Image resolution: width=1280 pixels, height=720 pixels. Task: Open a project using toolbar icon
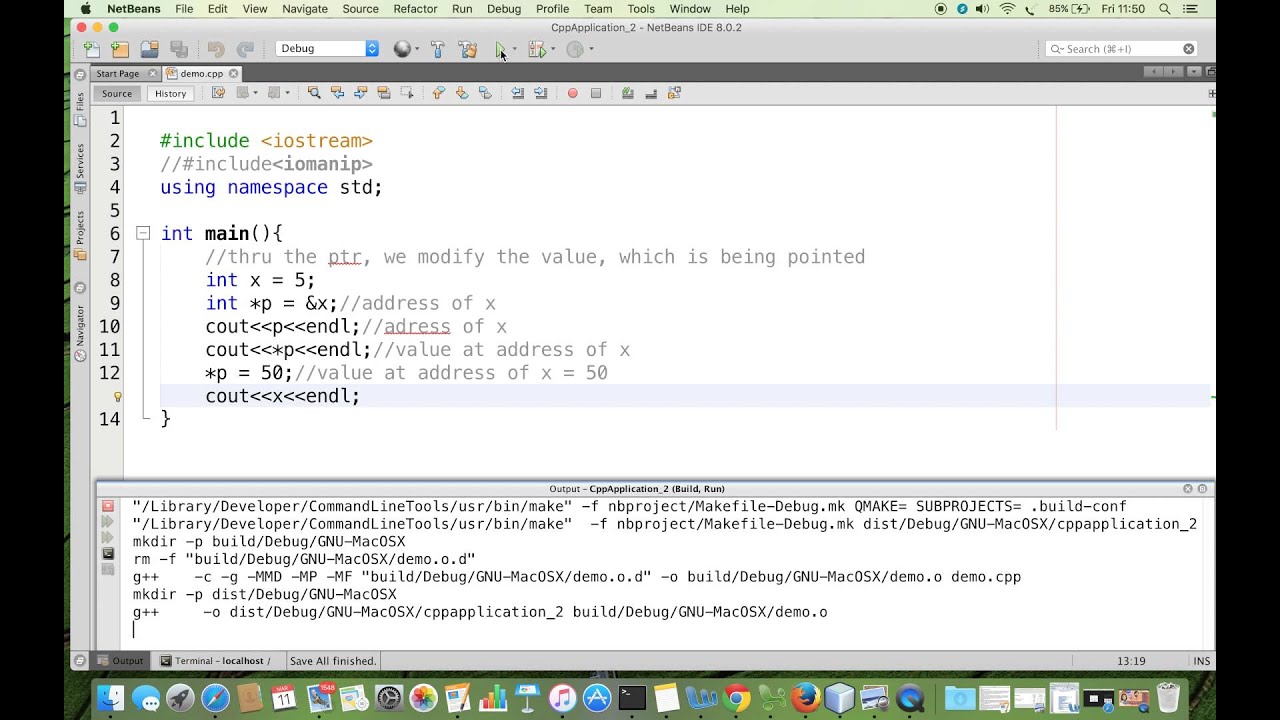click(x=150, y=49)
